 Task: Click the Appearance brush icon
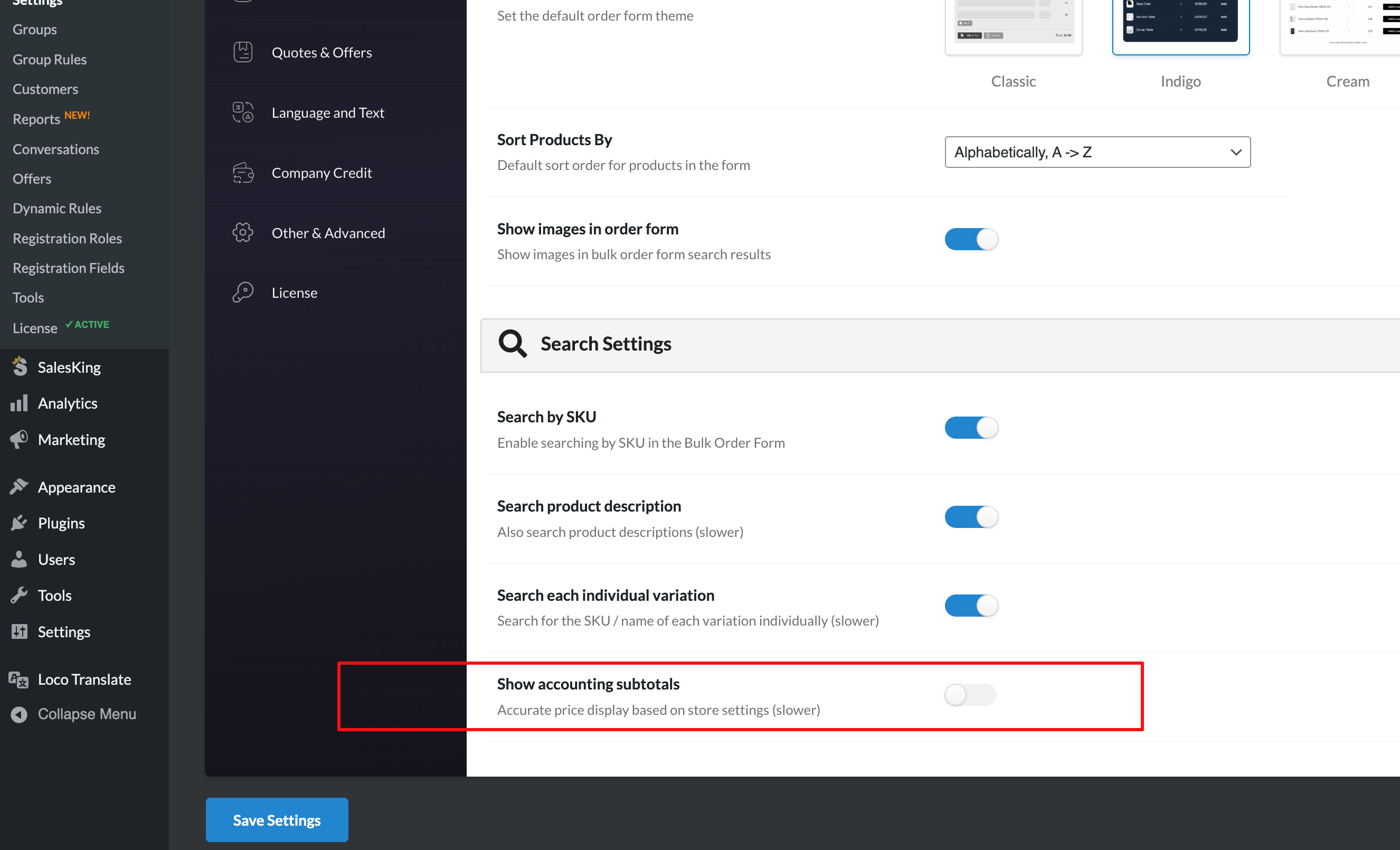(x=20, y=487)
